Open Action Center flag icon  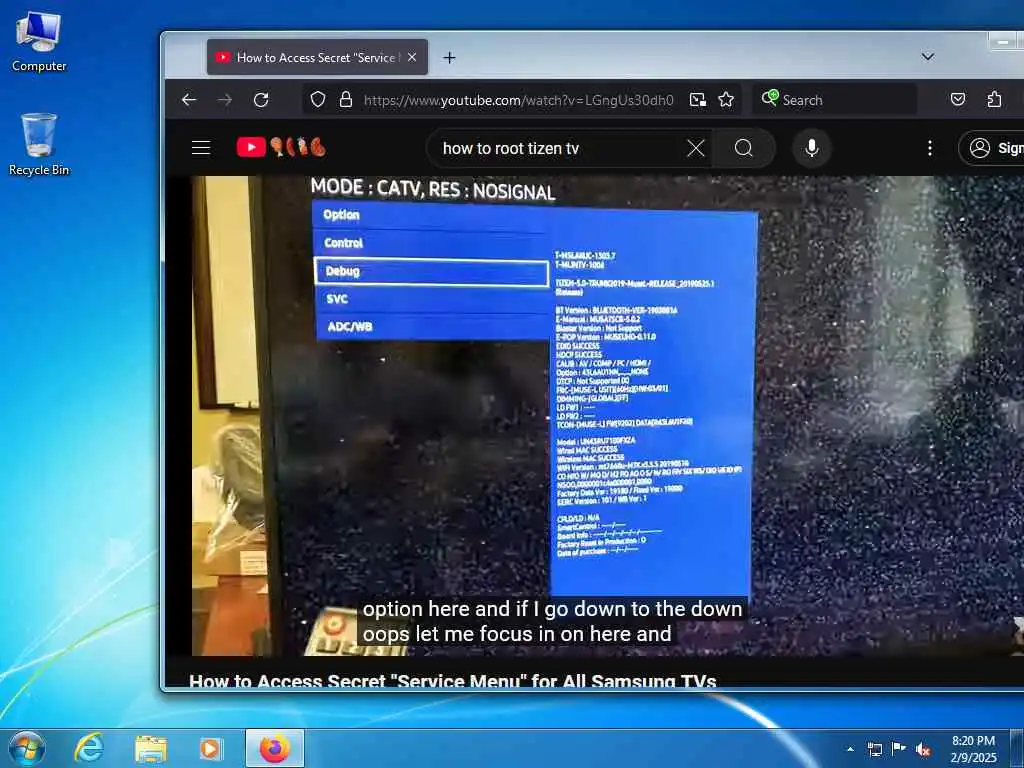[x=899, y=749]
